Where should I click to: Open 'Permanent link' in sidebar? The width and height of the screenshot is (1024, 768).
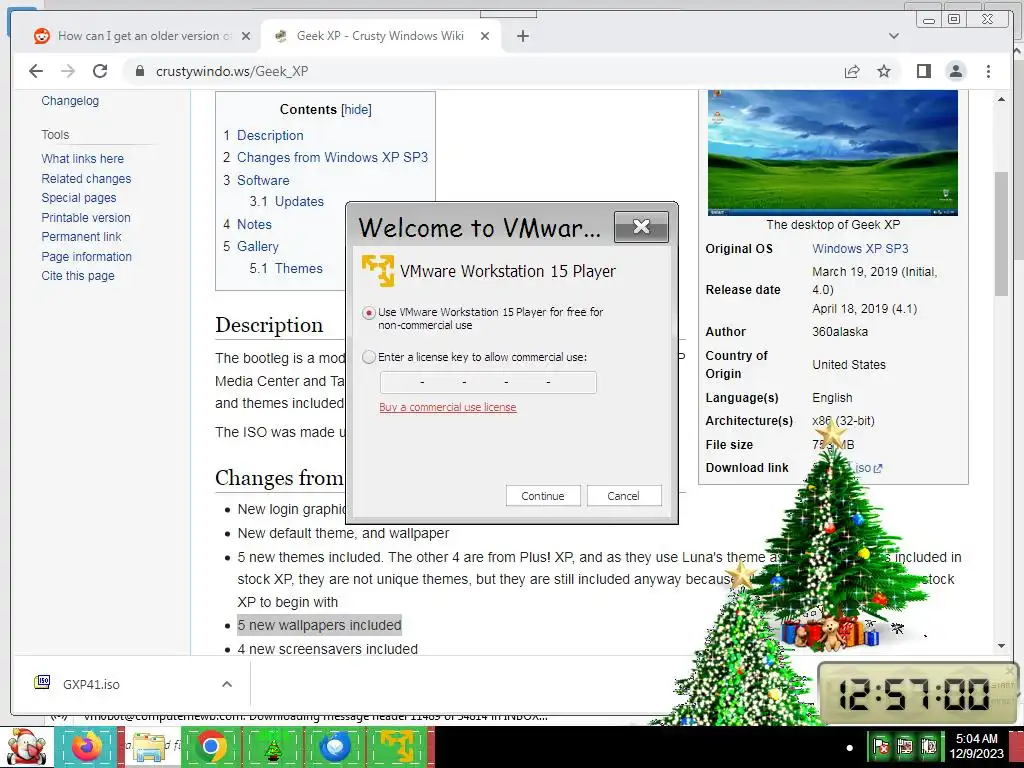(81, 236)
